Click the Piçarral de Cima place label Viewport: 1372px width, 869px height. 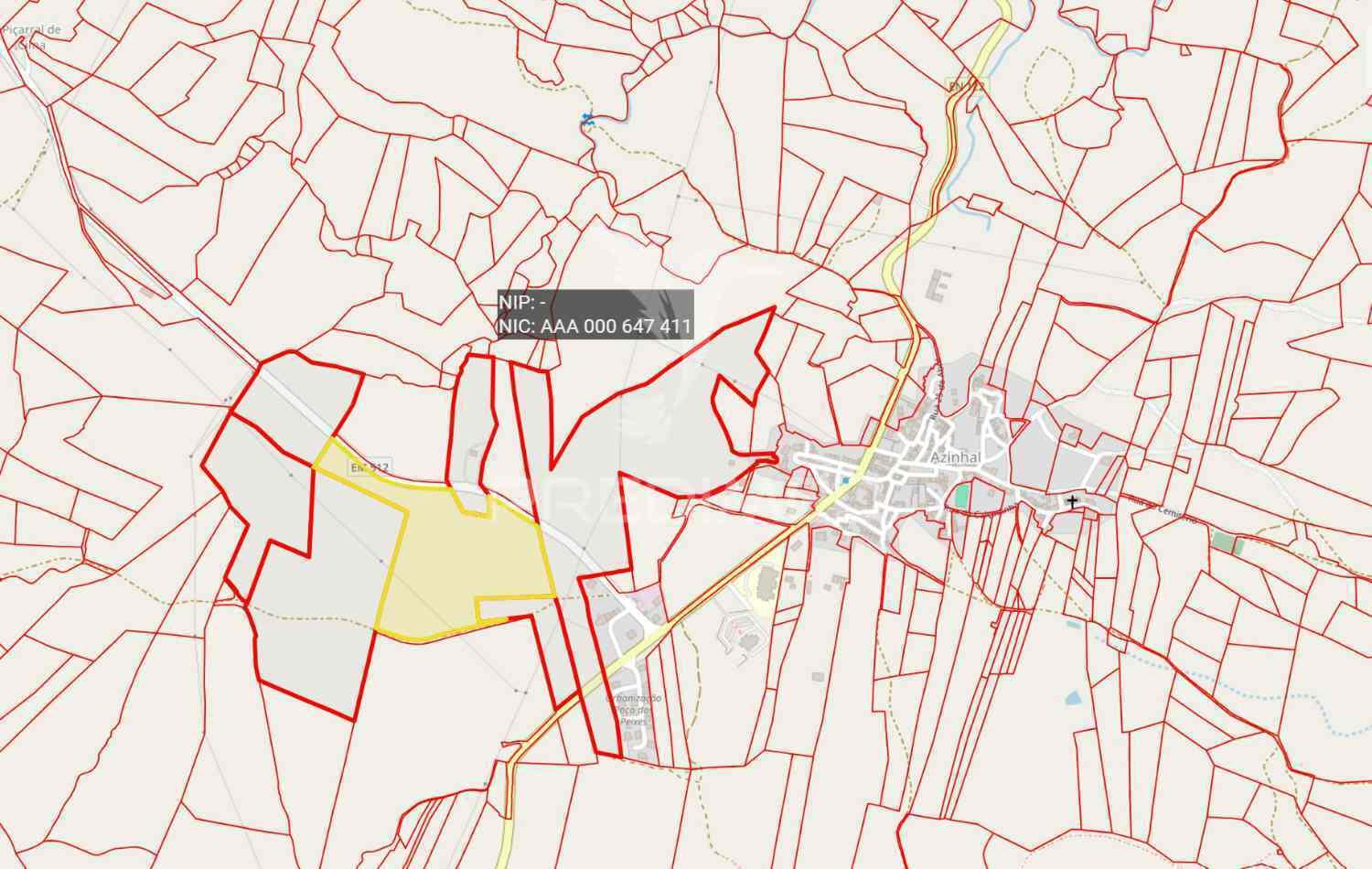click(x=32, y=37)
